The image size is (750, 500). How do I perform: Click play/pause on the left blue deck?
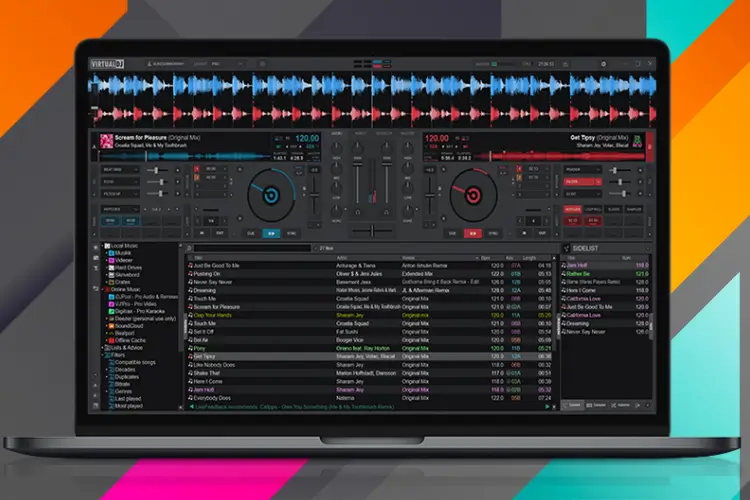point(271,233)
